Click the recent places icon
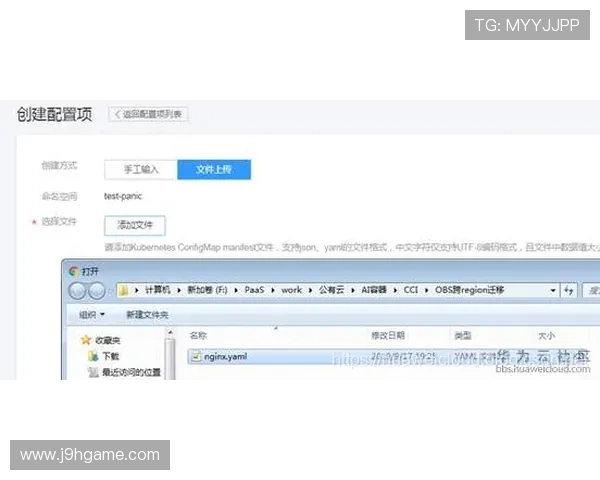Image resolution: width=600 pixels, height=480 pixels. point(93,372)
